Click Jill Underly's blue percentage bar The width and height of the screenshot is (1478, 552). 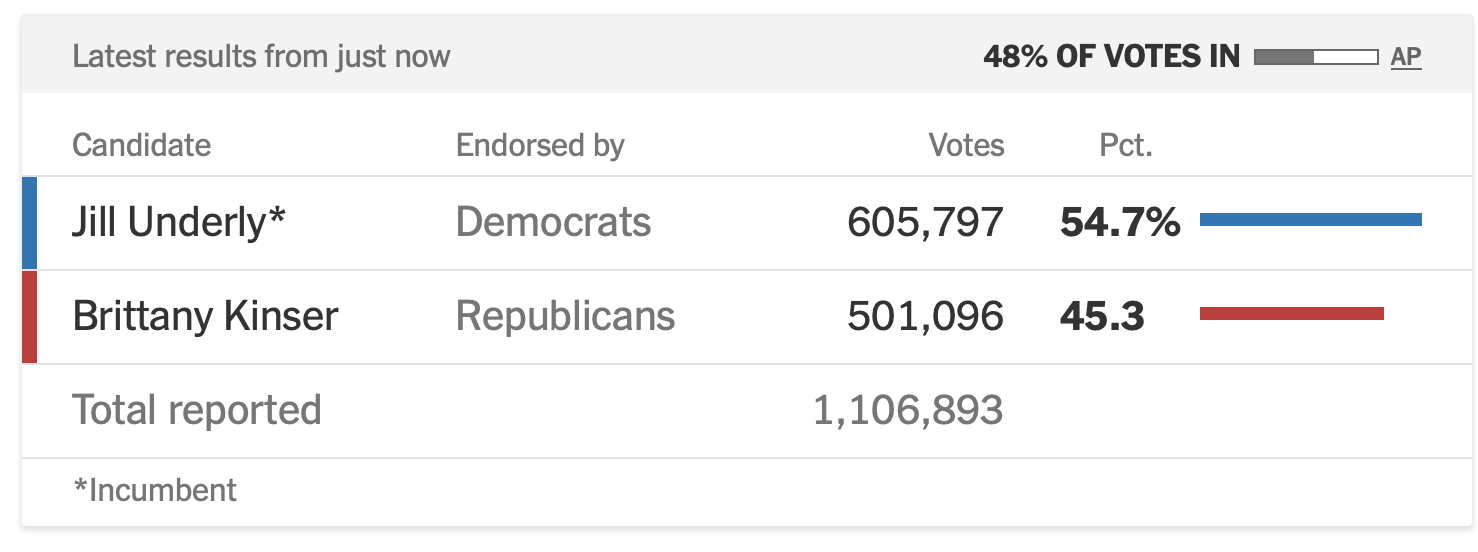point(1311,220)
